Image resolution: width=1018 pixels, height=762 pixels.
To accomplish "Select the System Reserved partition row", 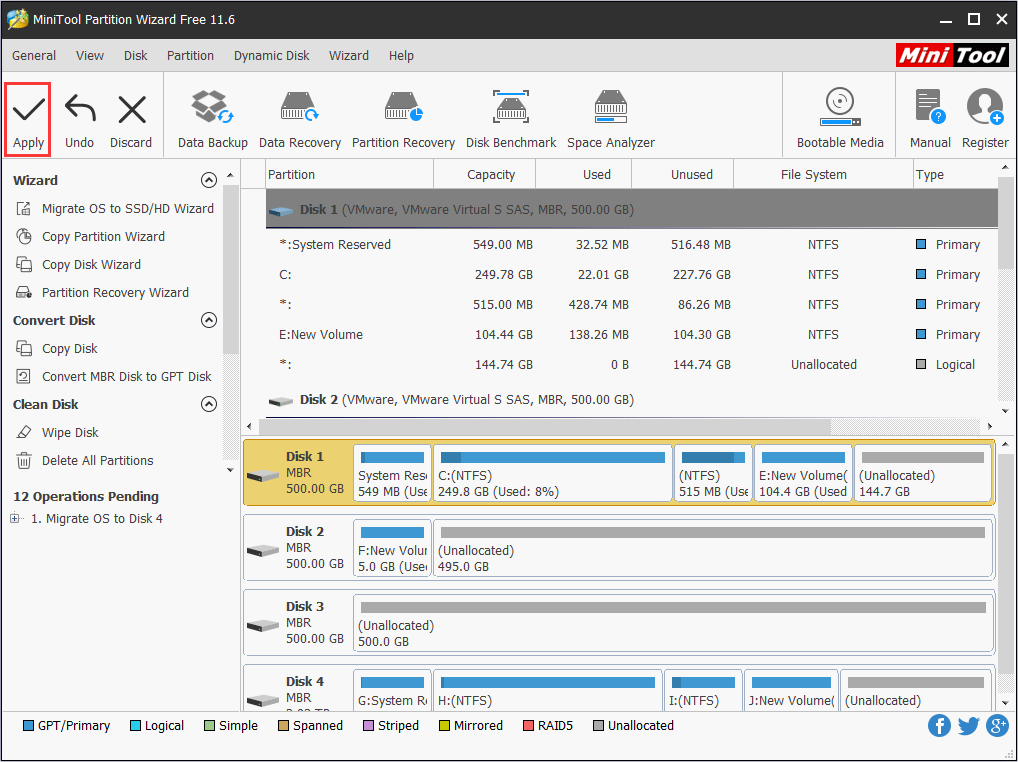I will [632, 245].
